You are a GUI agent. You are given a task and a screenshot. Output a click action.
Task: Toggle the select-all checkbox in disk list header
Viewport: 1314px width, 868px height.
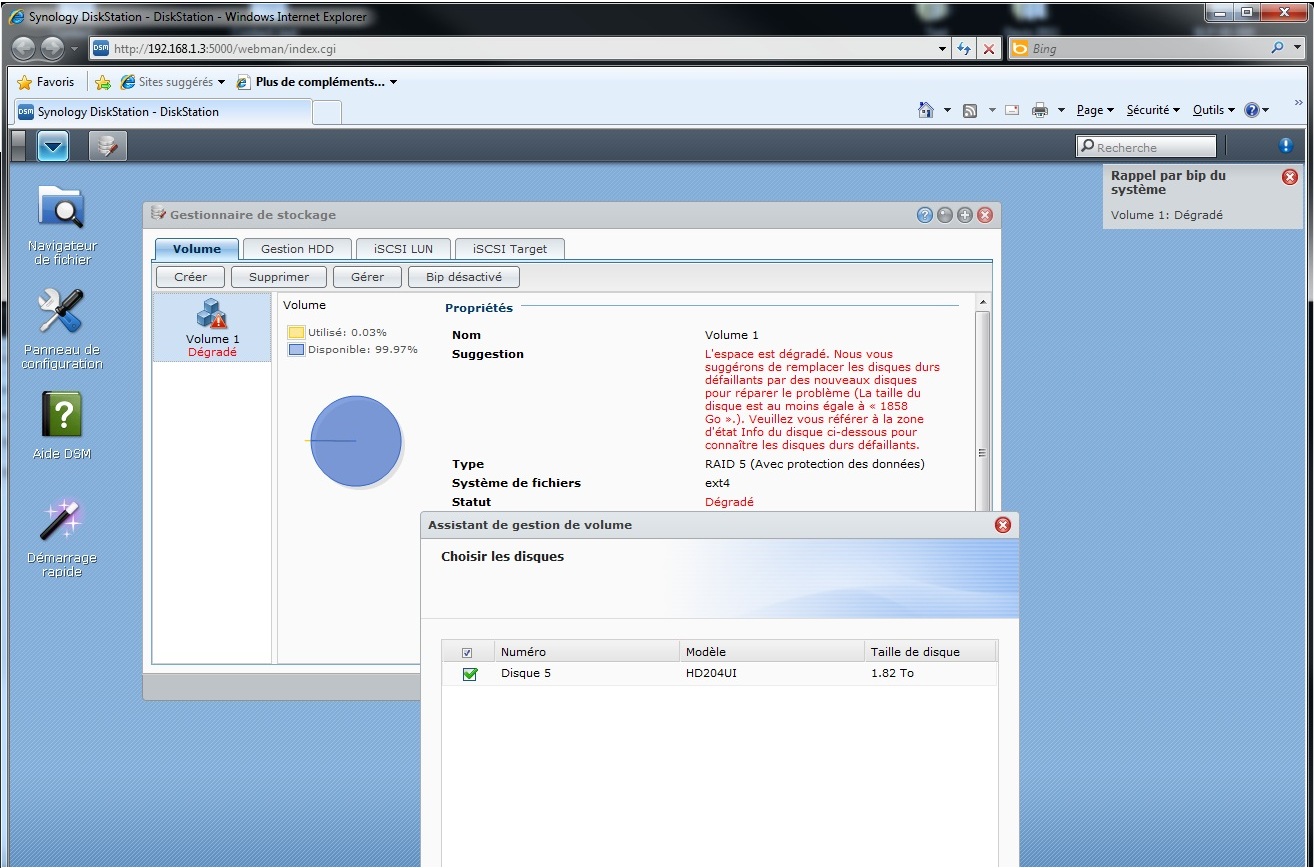click(x=467, y=653)
